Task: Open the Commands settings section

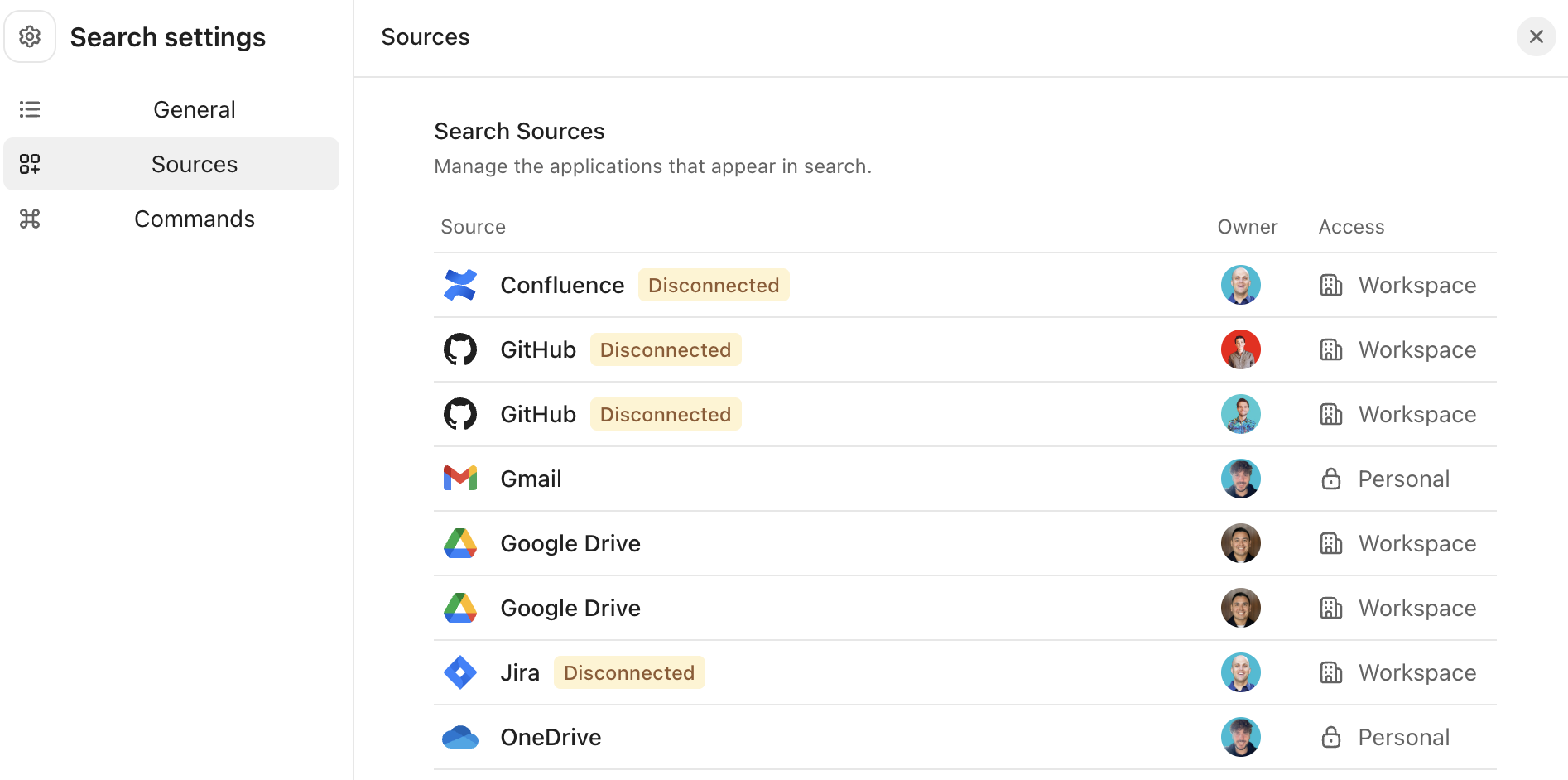Action: [171, 219]
